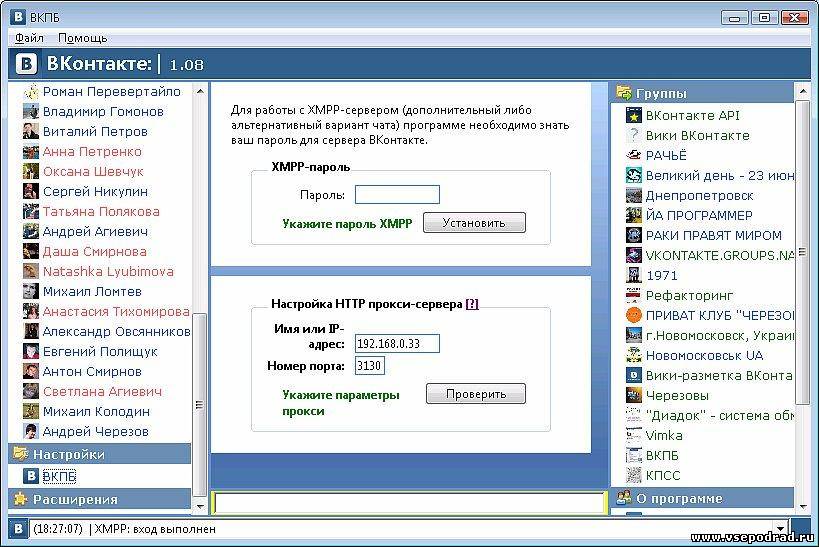
Task: Open the status log dropdown arrow
Action: (x=780, y=529)
